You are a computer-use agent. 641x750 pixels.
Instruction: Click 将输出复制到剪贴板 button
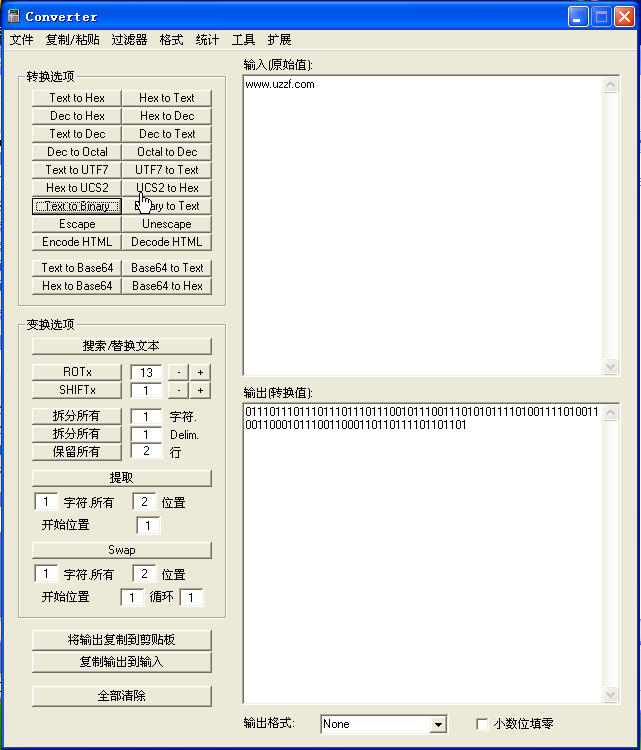click(x=122, y=640)
